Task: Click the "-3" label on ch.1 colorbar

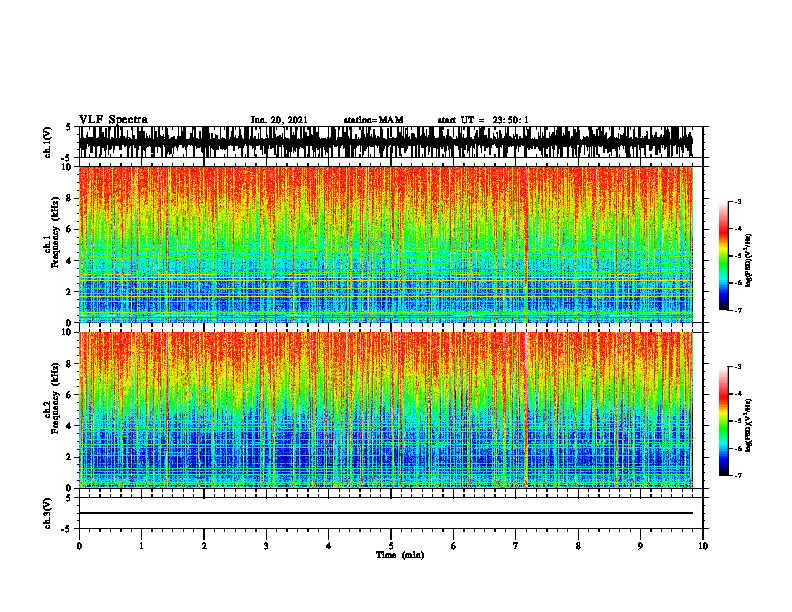Action: coord(737,201)
